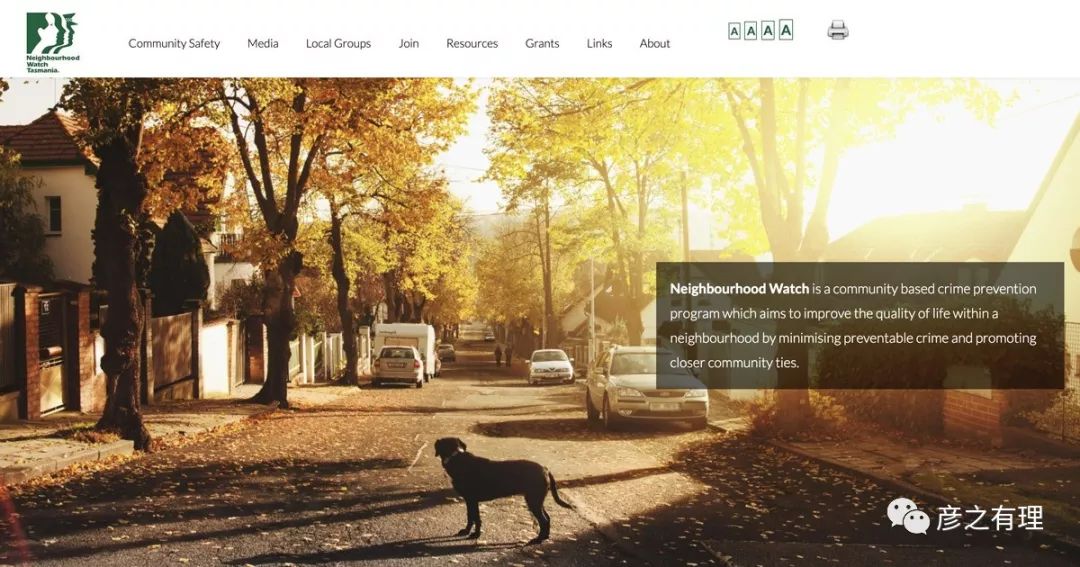Screen dimensions: 1080x567
Task: Go to the Join page
Action: pos(408,43)
